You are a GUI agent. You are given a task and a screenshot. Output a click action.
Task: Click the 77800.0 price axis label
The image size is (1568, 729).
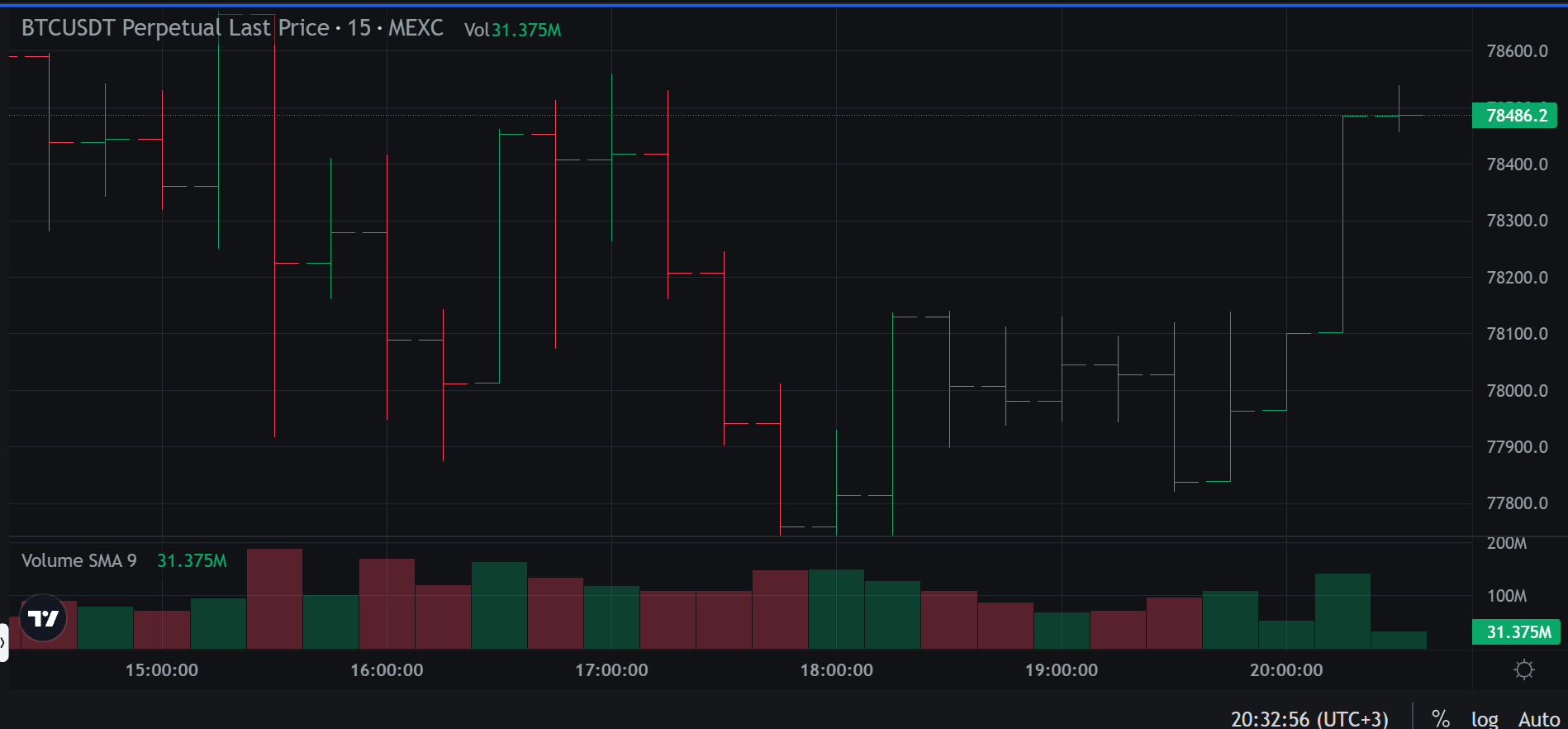point(1517,503)
